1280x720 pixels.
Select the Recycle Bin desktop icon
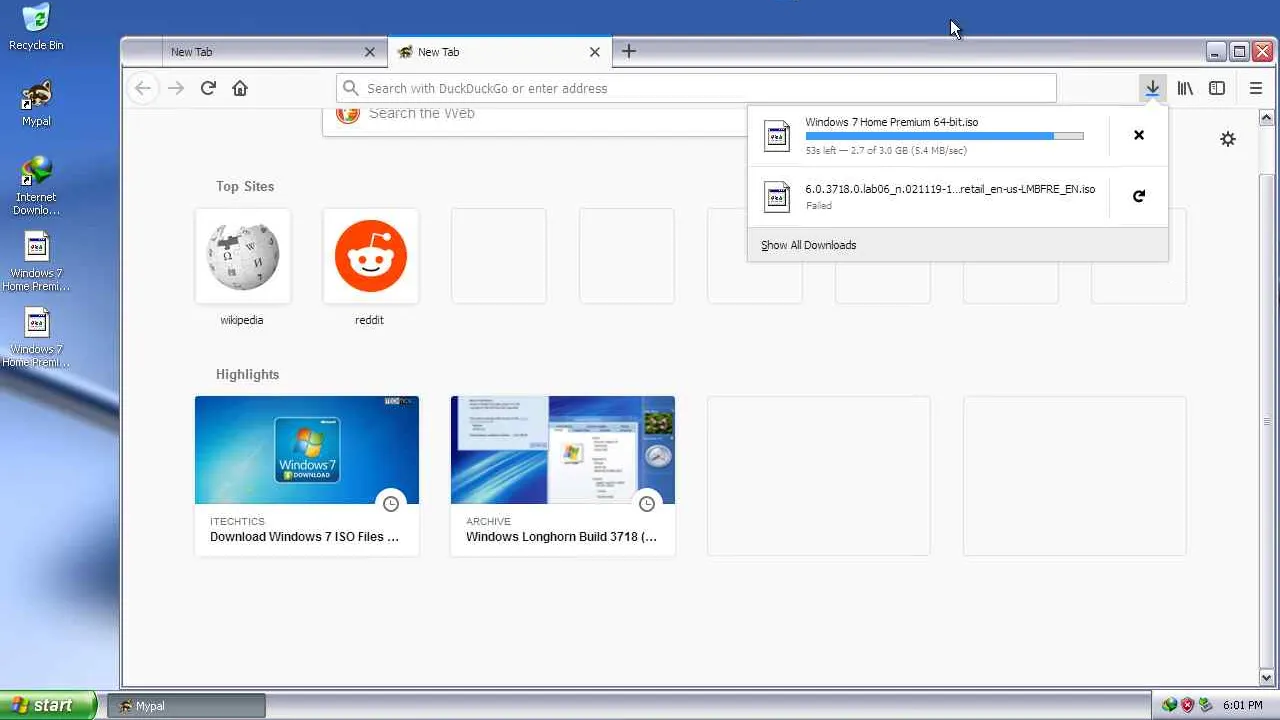(36, 27)
